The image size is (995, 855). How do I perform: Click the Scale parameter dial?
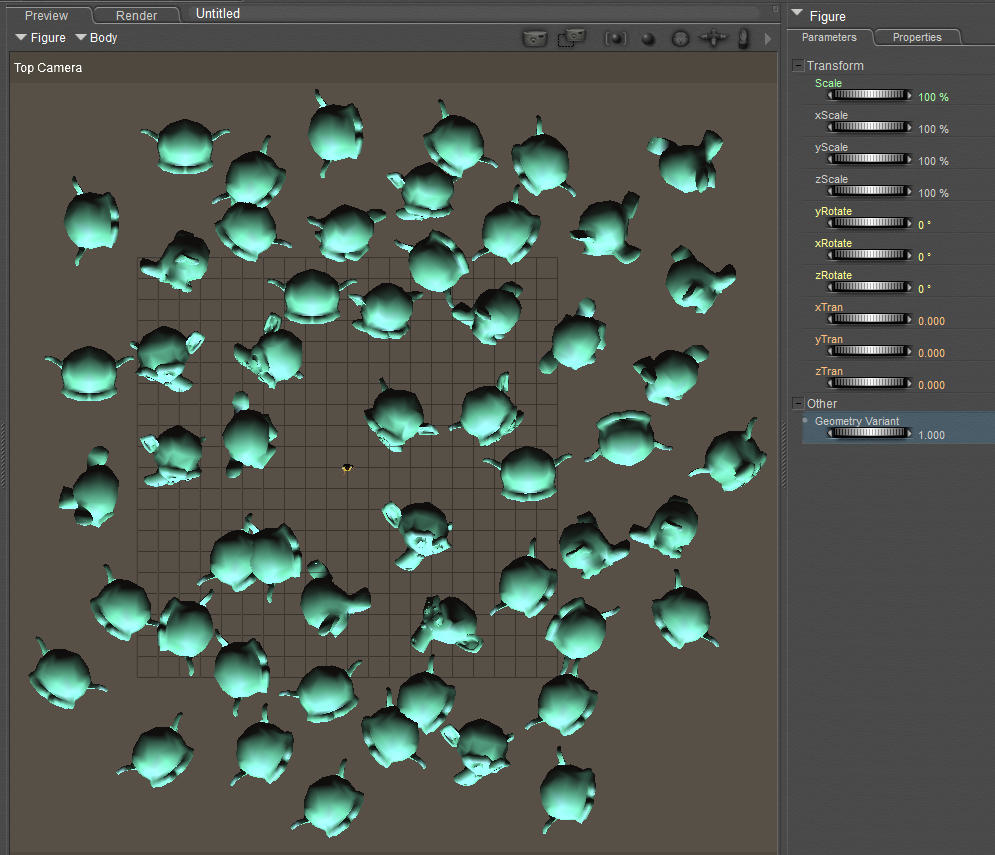pos(870,96)
